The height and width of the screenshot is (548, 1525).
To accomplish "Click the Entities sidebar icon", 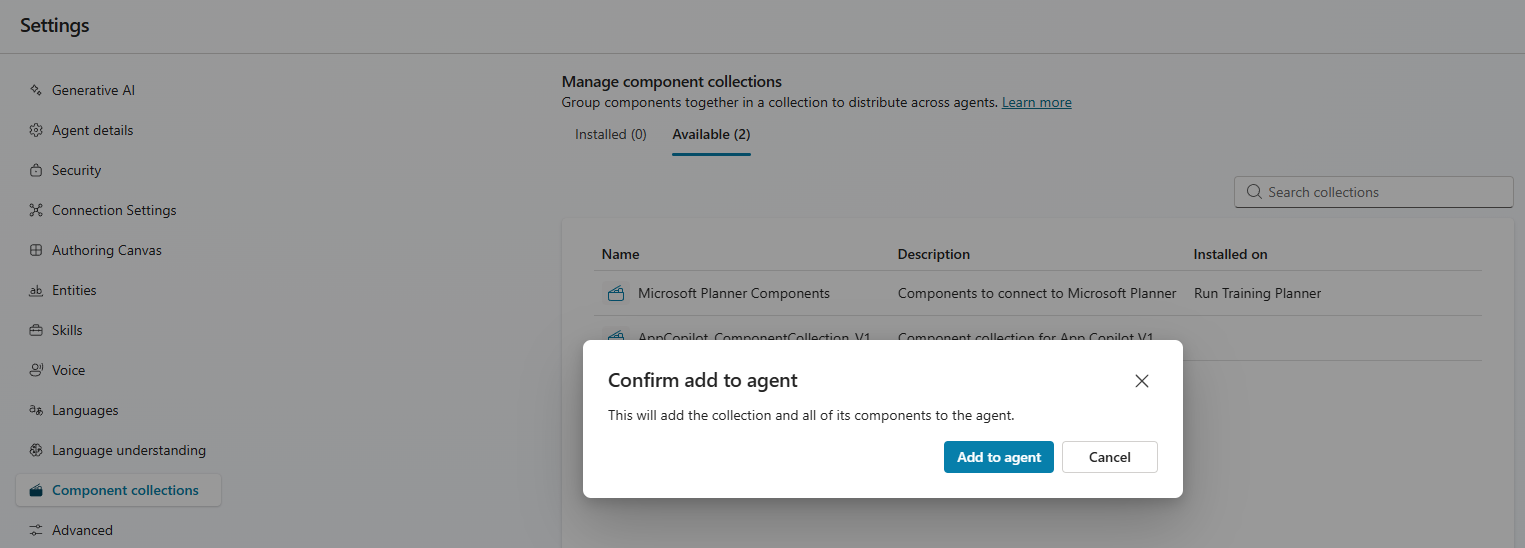I will tap(36, 290).
